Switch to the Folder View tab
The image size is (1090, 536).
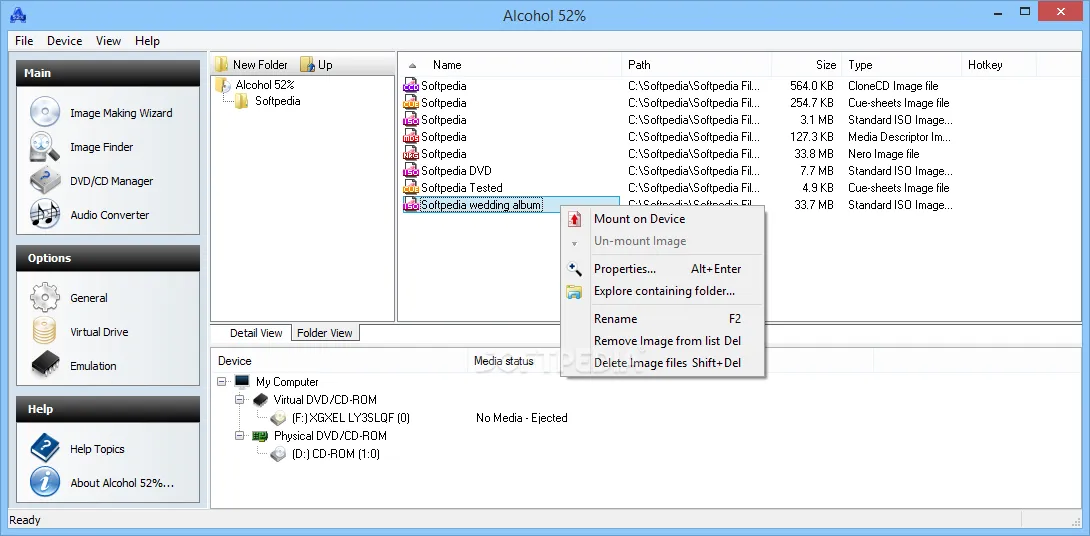325,333
